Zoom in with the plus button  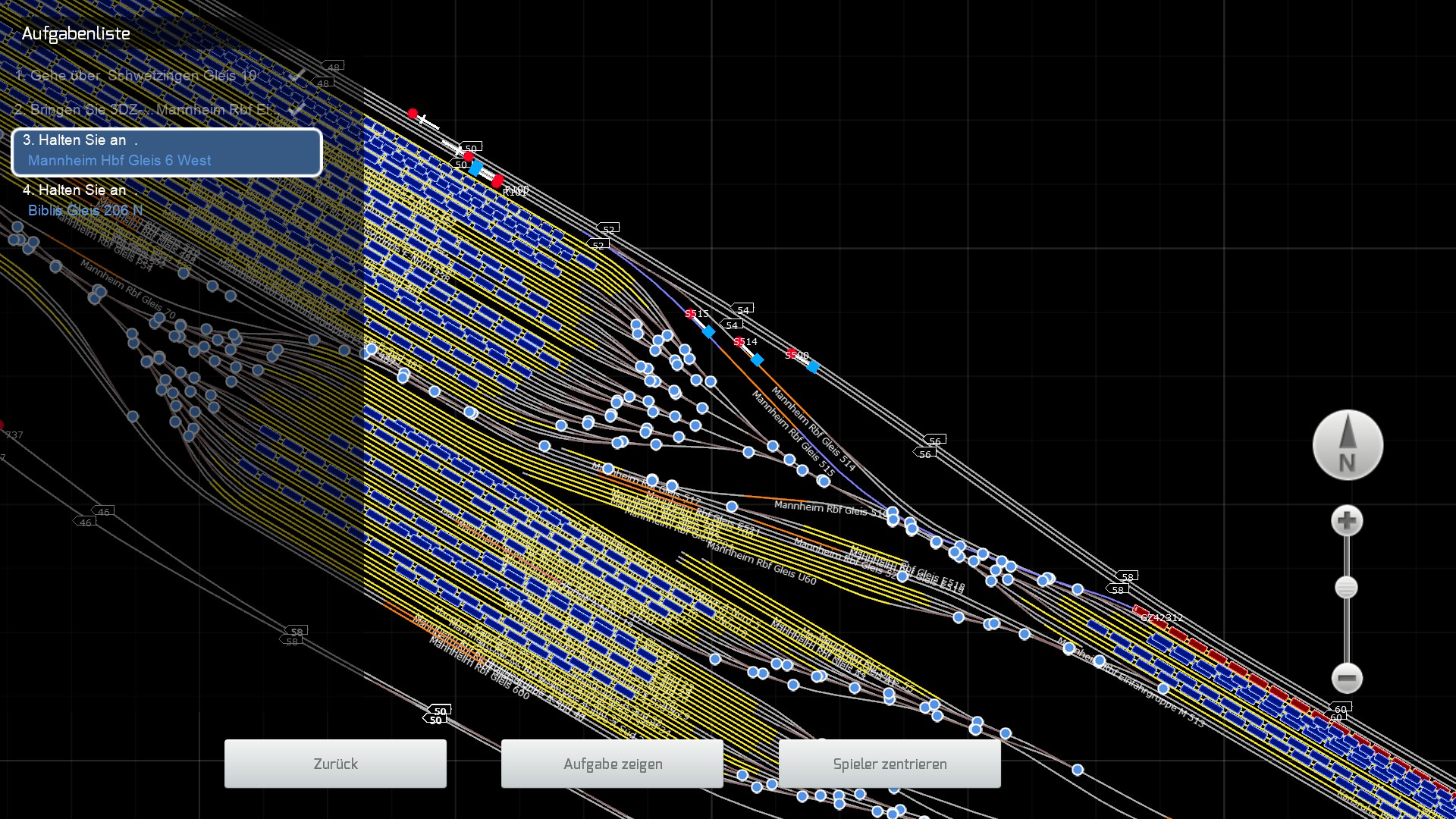[1347, 521]
